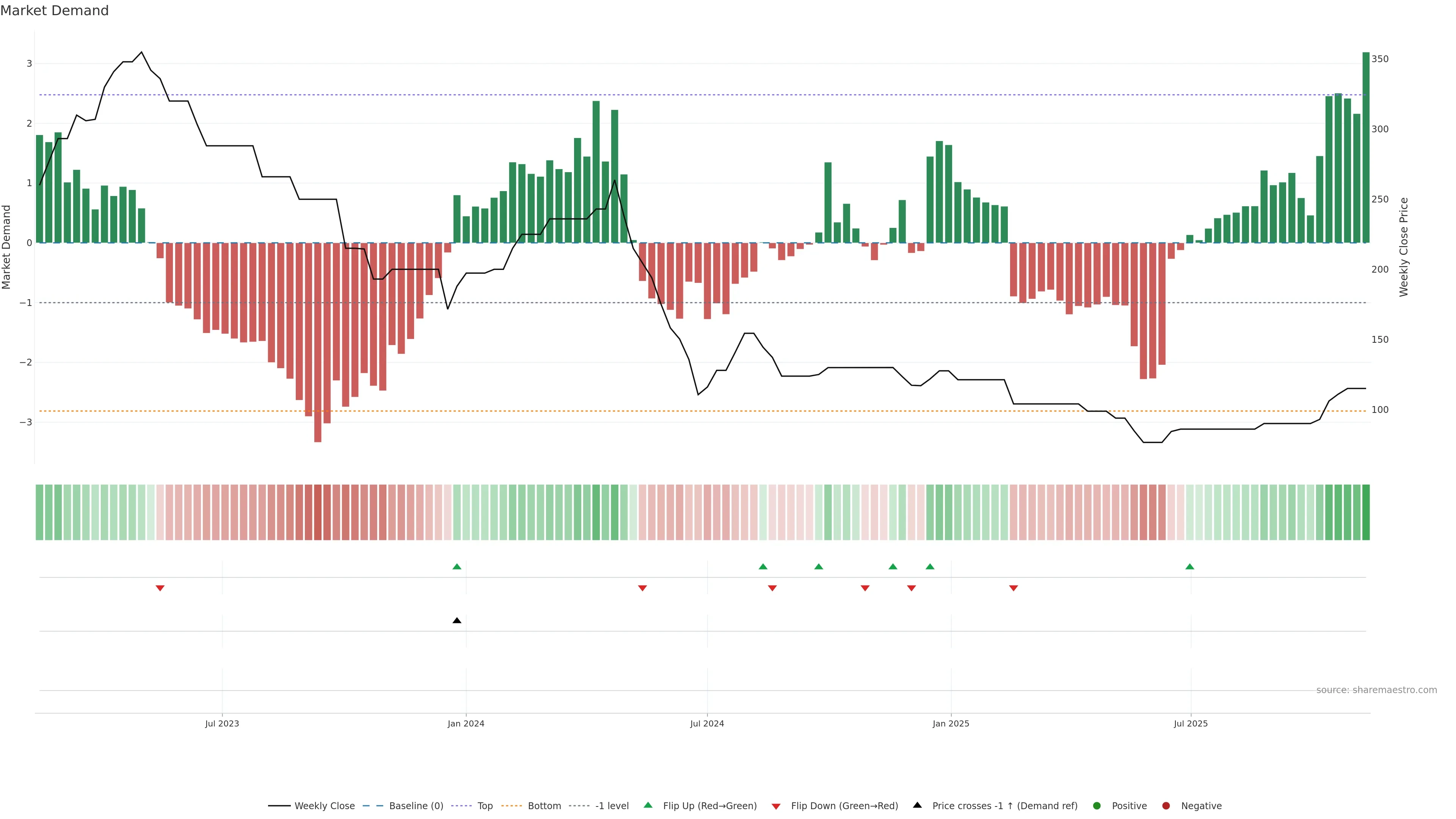Toggle the Baseline (0) legend entry
This screenshot has width=1456, height=819.
click(x=416, y=805)
